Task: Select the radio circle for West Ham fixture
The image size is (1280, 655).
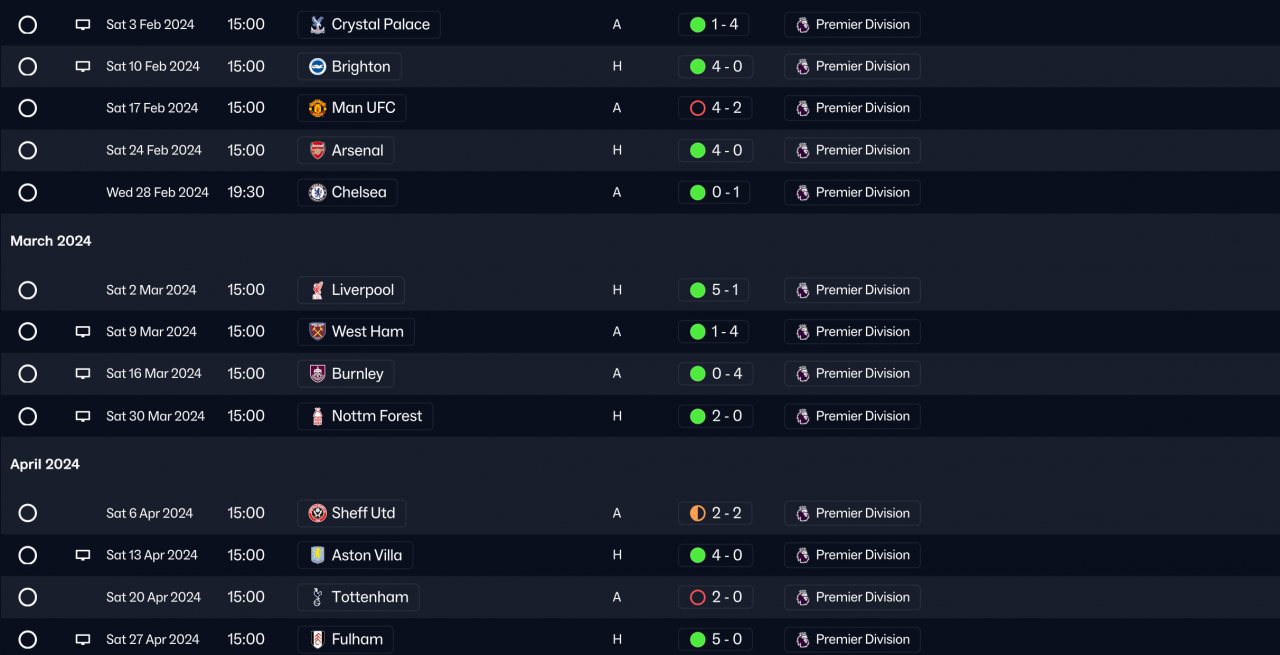Action: pos(28,332)
